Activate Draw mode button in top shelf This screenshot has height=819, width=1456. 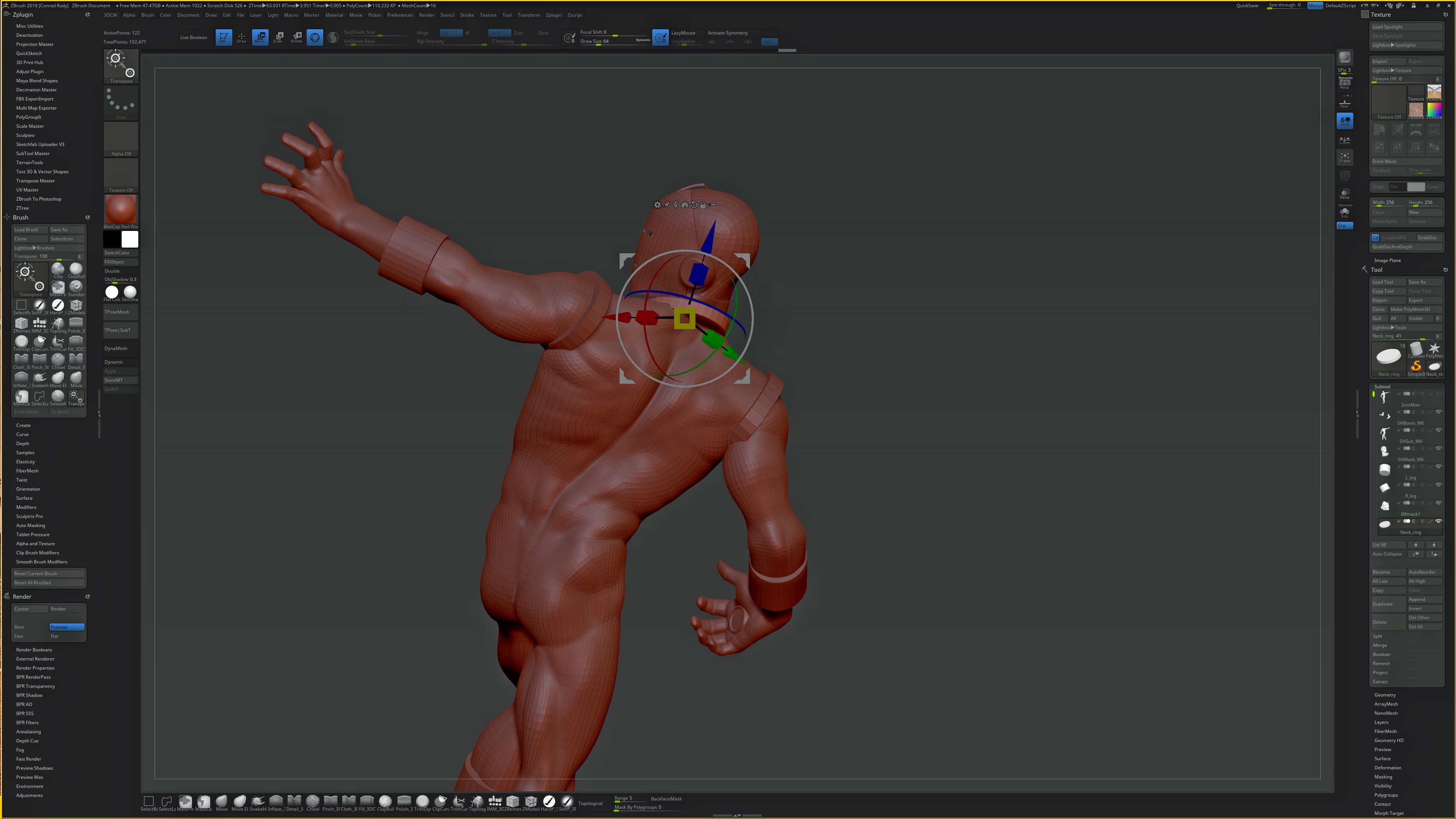click(x=241, y=37)
